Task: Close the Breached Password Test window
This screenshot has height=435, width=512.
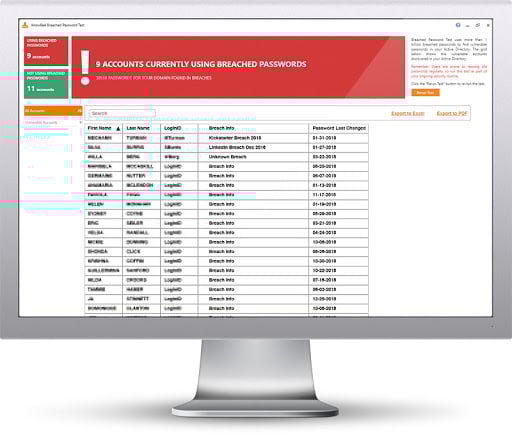Action: 488,25
